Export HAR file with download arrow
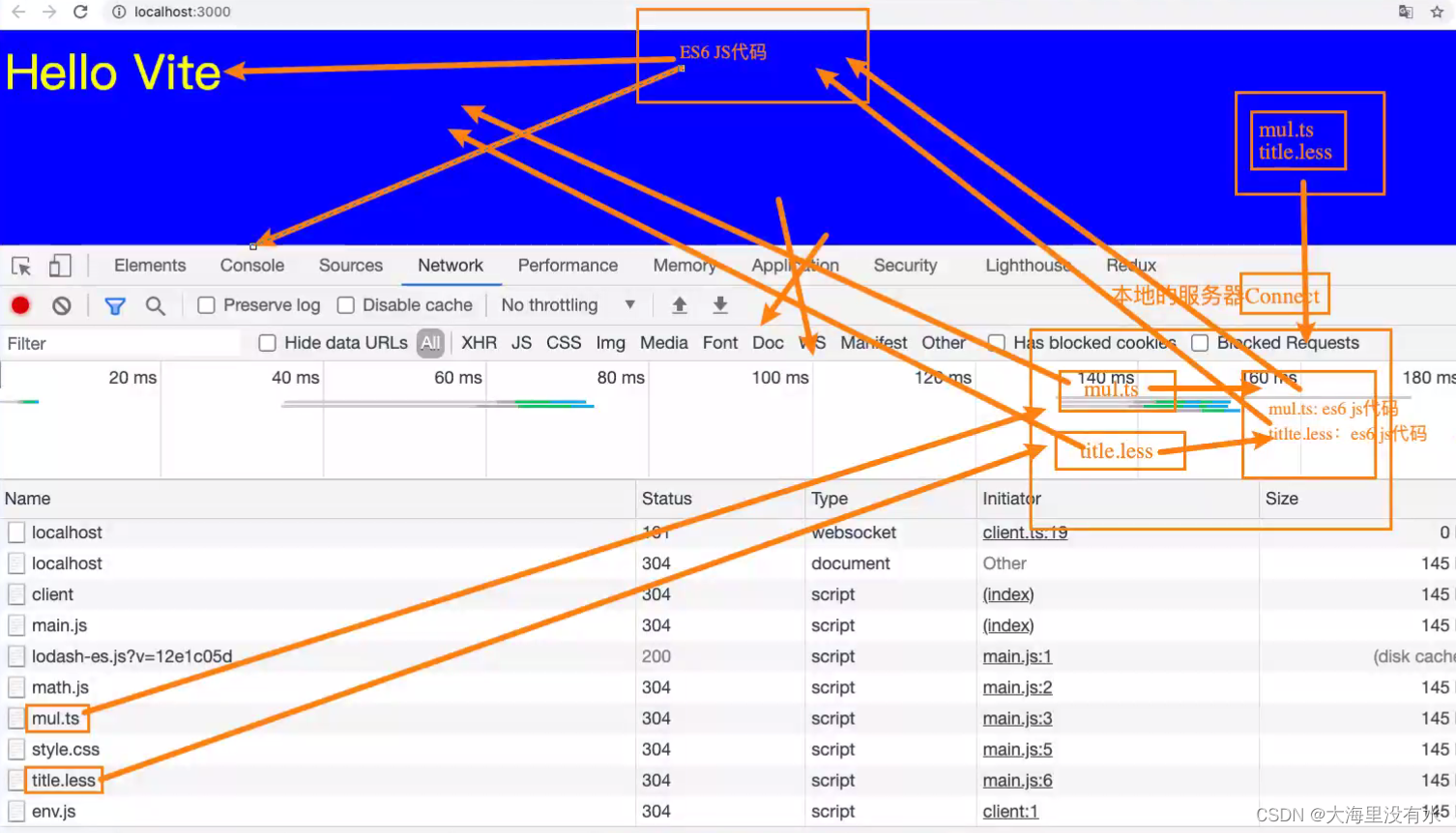Image resolution: width=1456 pixels, height=833 pixels. (x=720, y=305)
